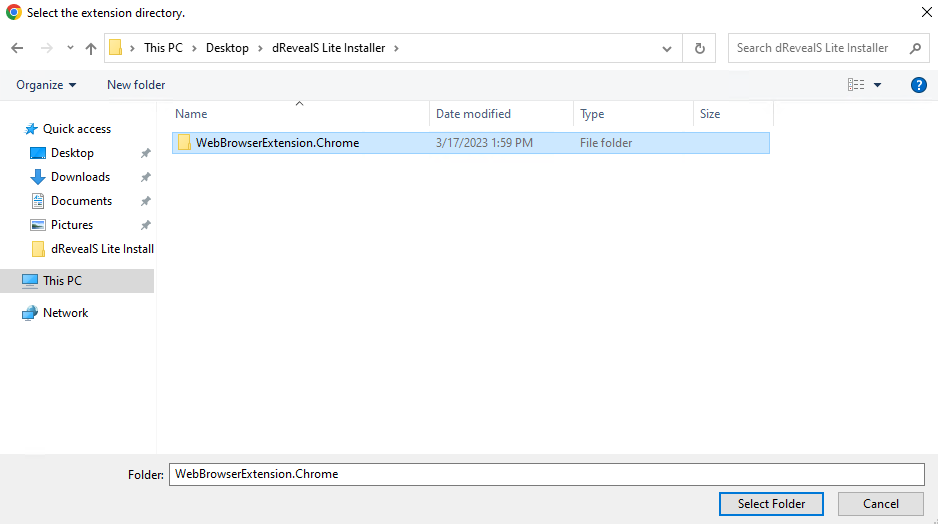Close the dialog with the X button
The height and width of the screenshot is (524, 938).
(x=926, y=12)
